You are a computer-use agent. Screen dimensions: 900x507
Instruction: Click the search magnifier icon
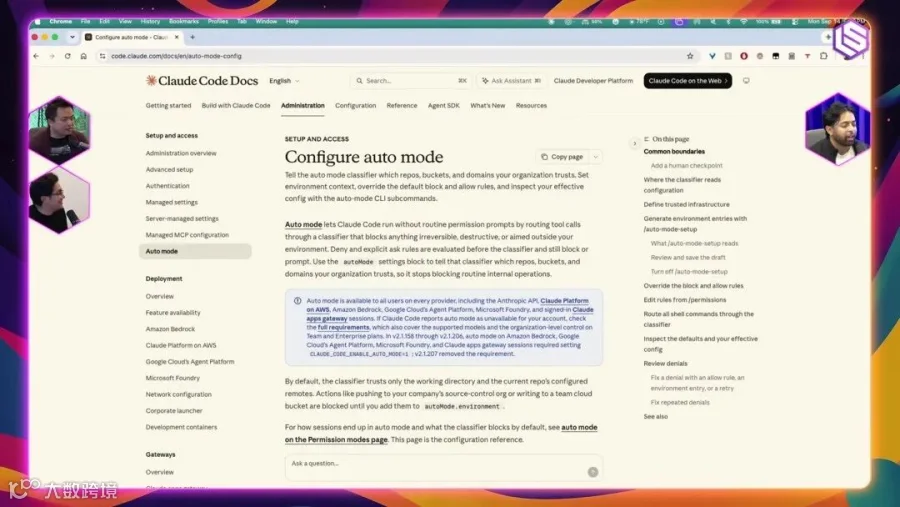(359, 81)
